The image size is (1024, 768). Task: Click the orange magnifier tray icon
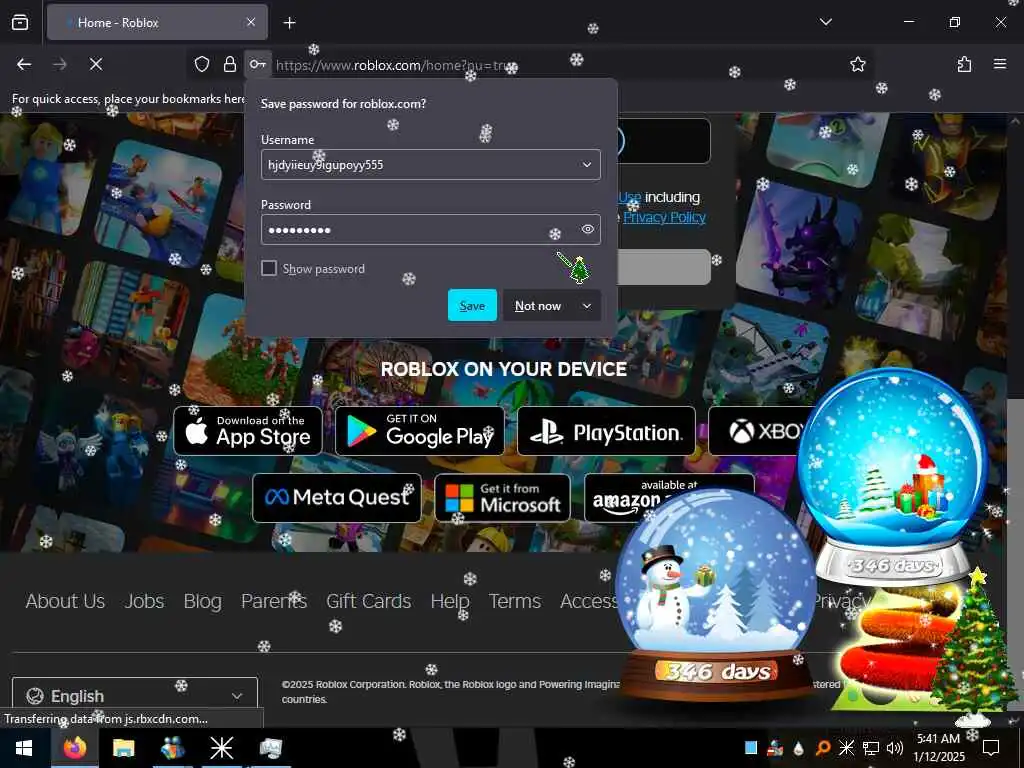(x=823, y=748)
